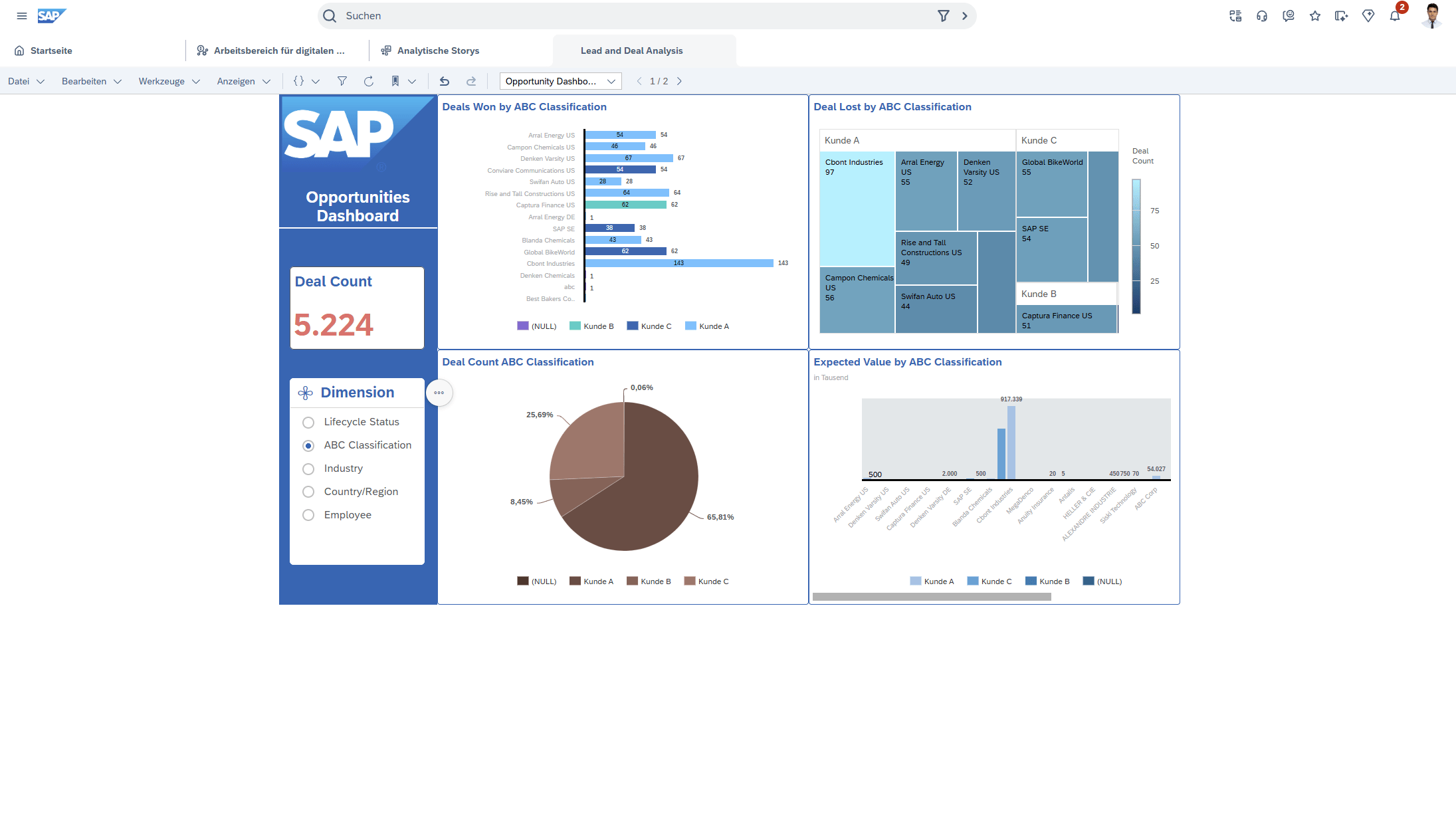Screen dimensions: 1456x828
Task: Open the three-dot more actions button
Action: [439, 393]
